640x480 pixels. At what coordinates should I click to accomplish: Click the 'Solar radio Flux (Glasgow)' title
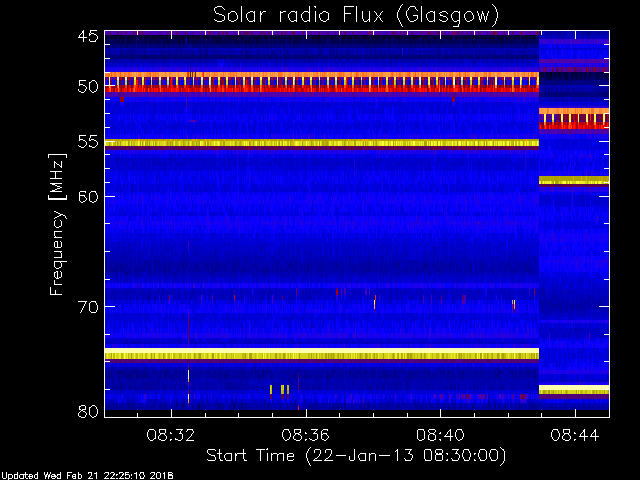click(x=356, y=16)
